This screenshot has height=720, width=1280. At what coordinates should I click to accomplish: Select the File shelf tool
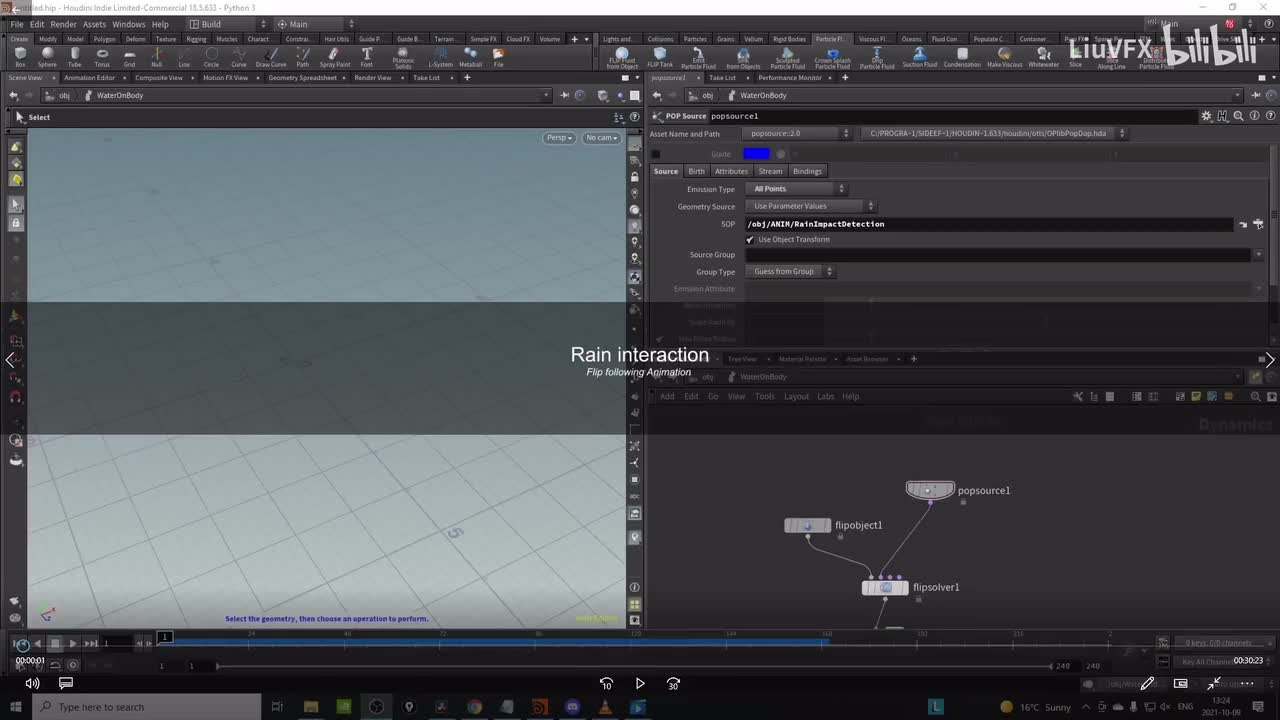tap(498, 57)
